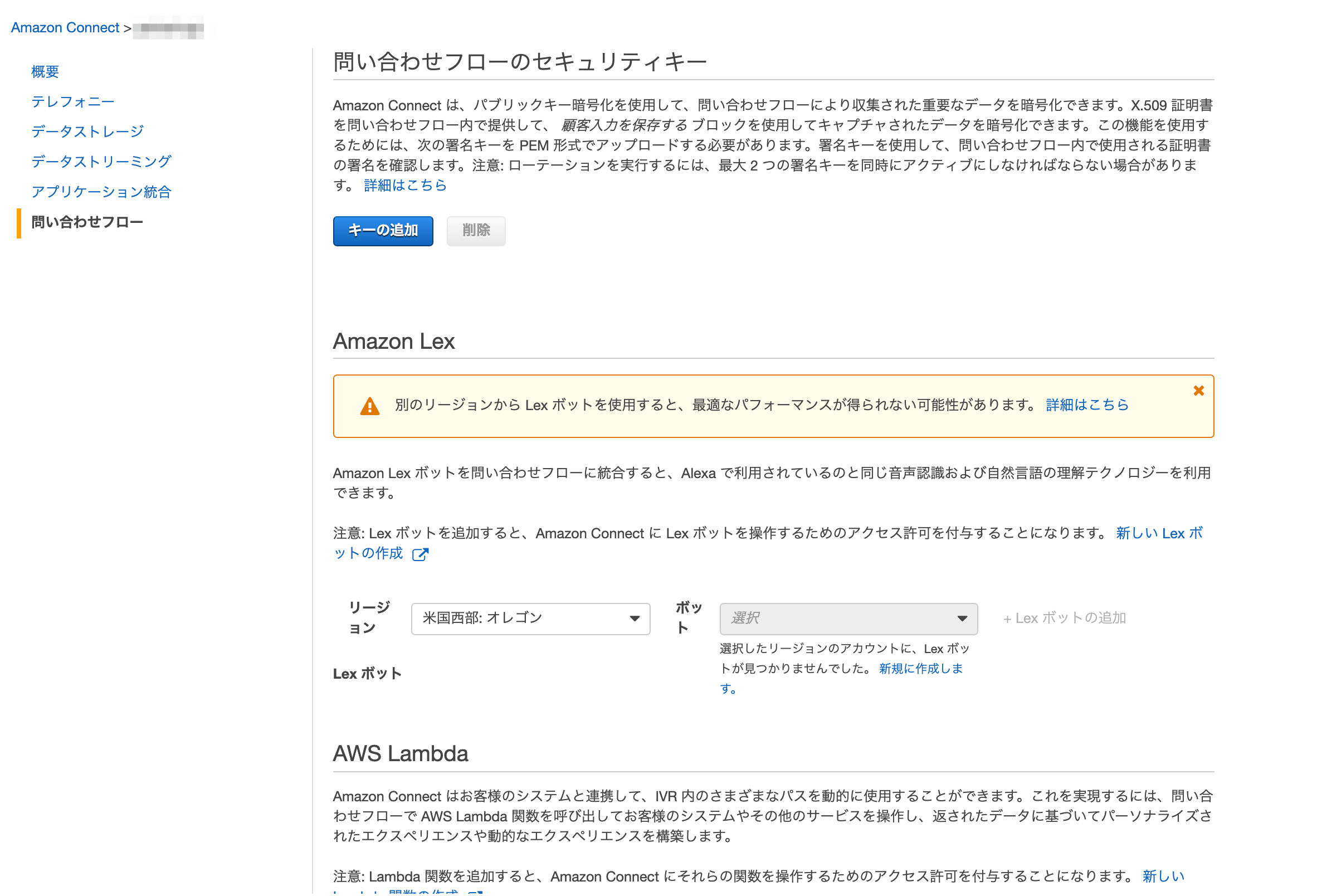The image size is (1317, 896).
Task: Select 問い合わせフロー in the sidebar
Action: tap(87, 222)
